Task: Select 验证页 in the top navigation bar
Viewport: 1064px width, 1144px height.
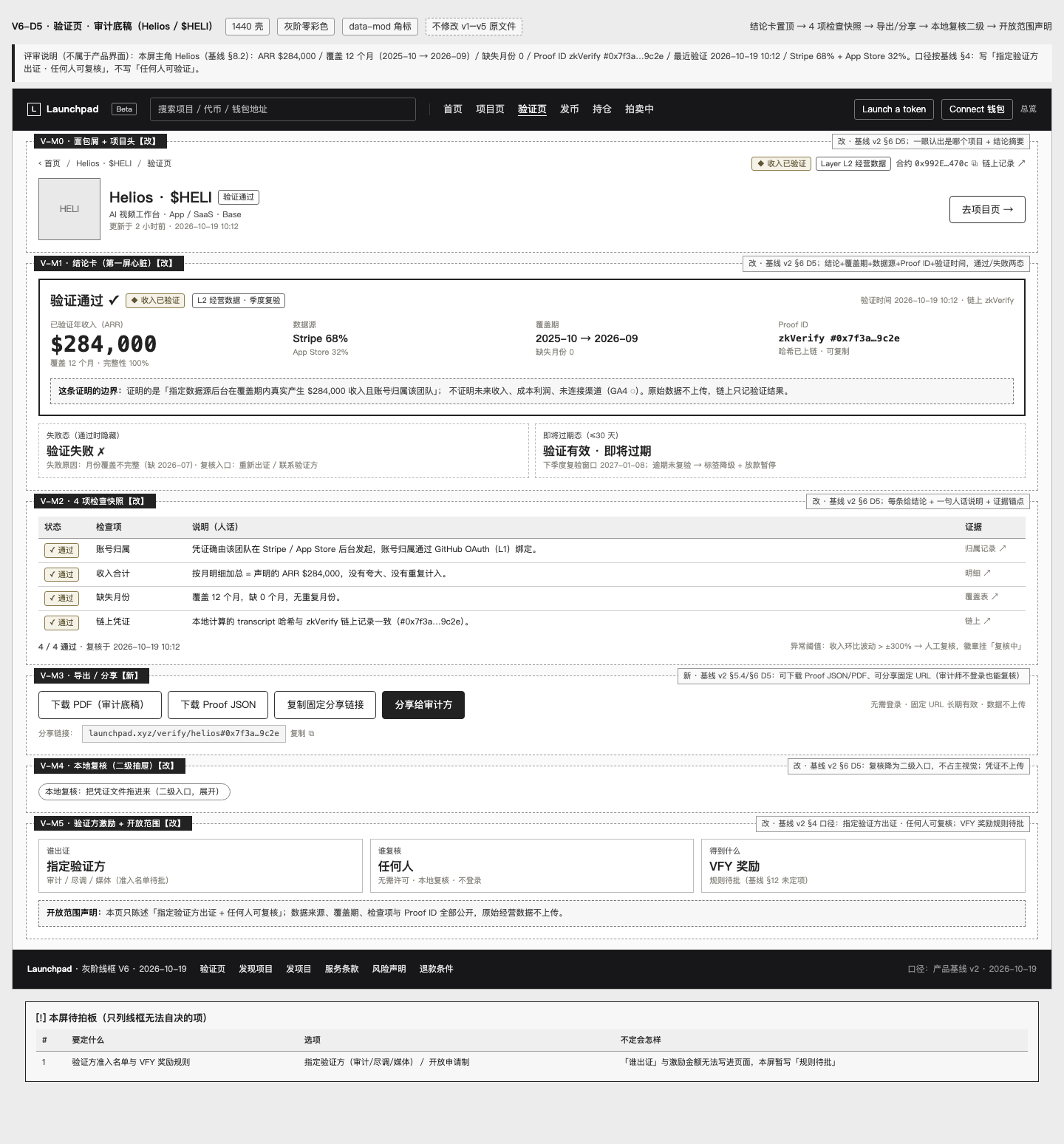Action: click(532, 109)
